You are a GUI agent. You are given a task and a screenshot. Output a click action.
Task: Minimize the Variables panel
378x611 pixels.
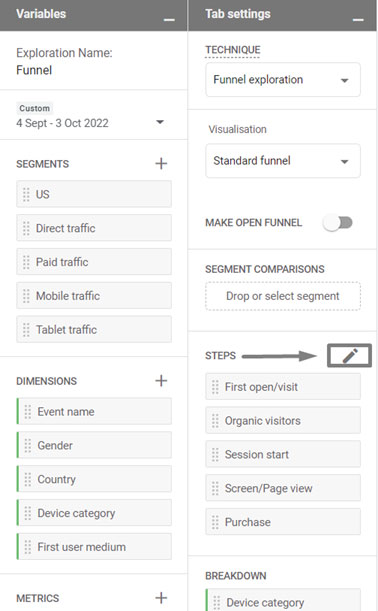coord(169,19)
